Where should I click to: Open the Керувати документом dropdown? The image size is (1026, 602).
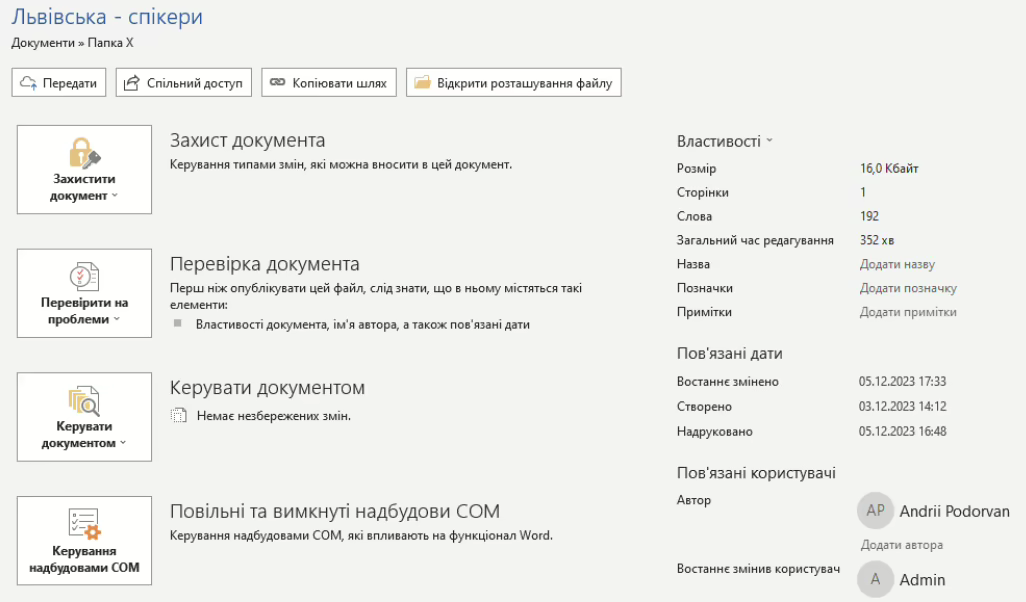pyautogui.click(x=84, y=443)
